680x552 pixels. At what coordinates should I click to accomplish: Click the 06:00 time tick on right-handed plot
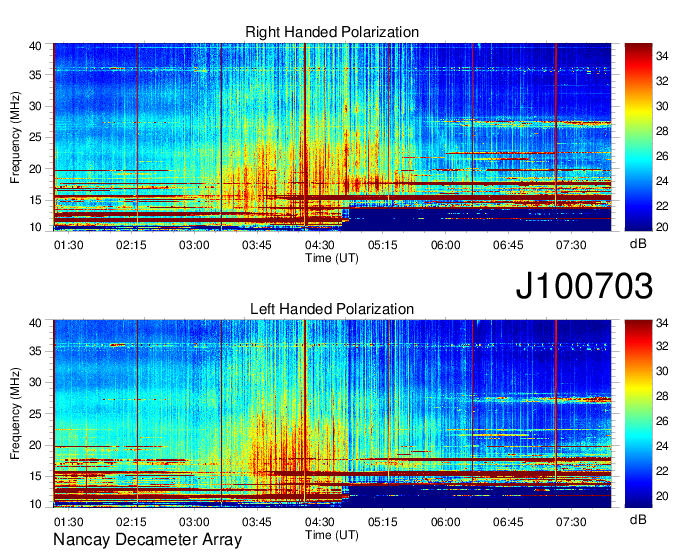tap(445, 245)
